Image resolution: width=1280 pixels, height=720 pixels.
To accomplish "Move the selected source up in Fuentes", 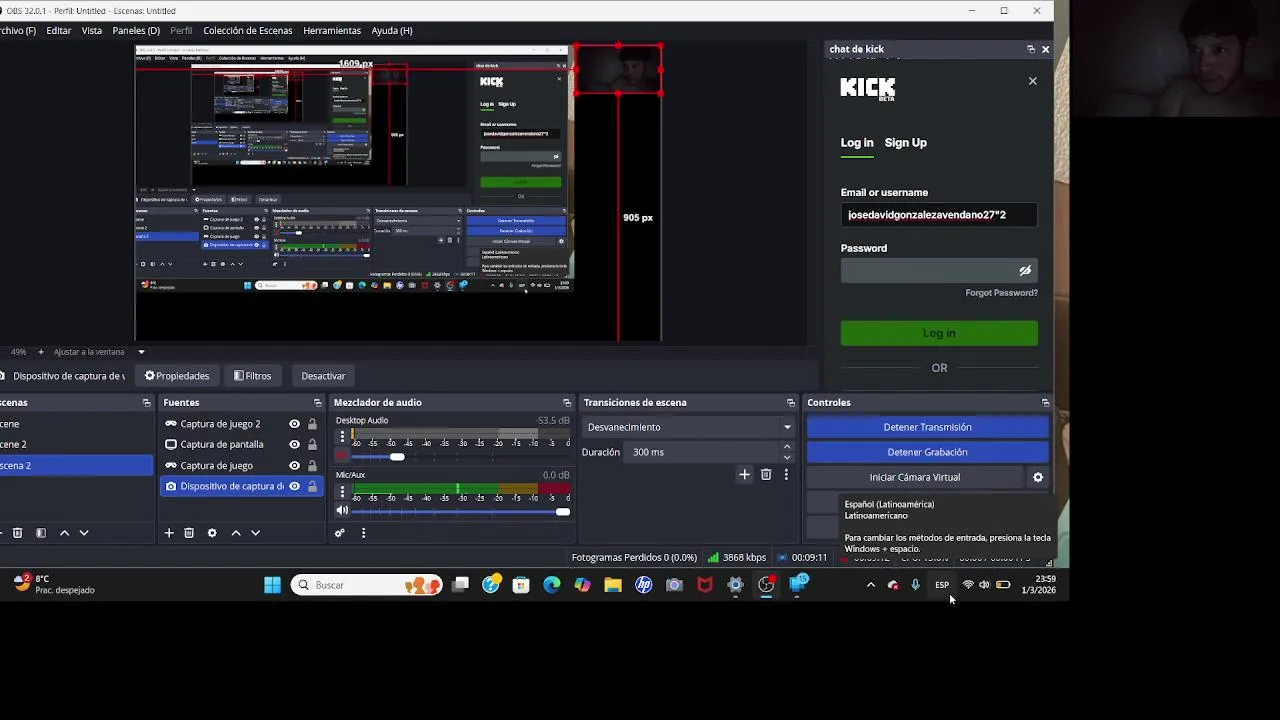I will pos(236,533).
